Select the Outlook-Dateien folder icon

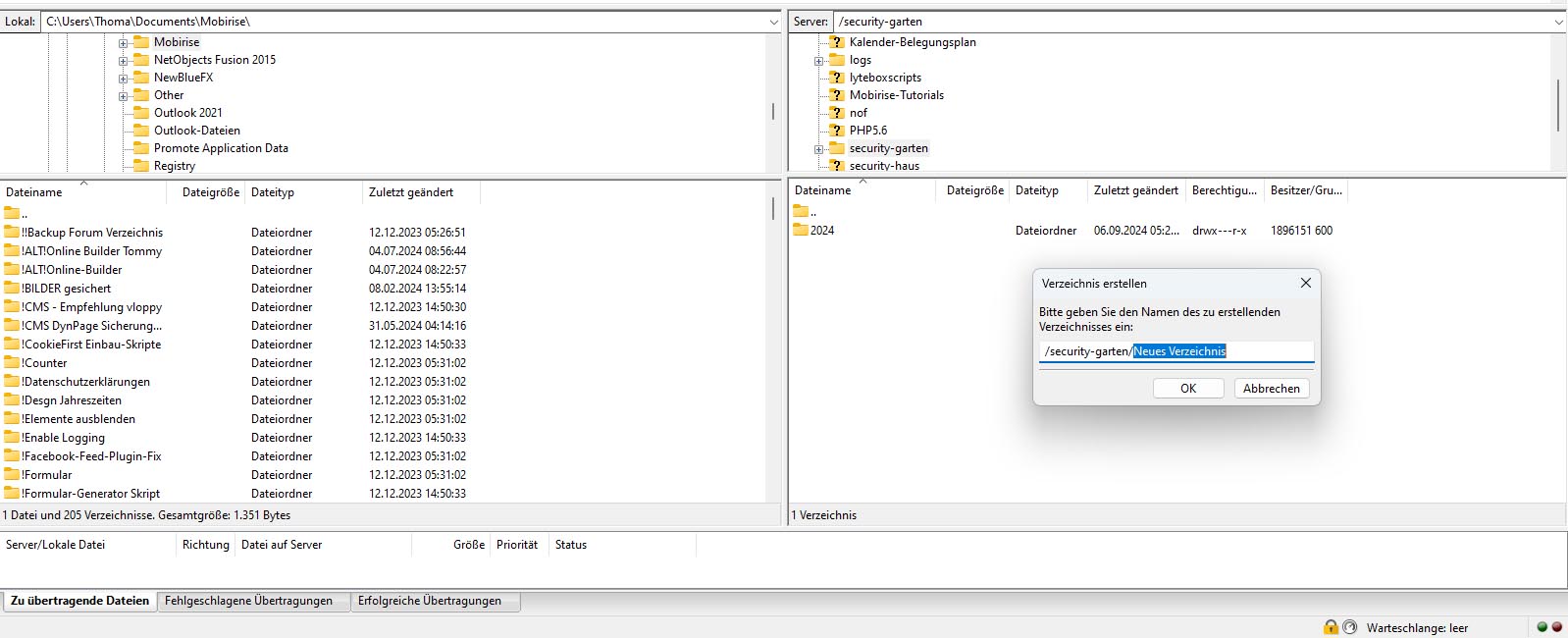[141, 131]
